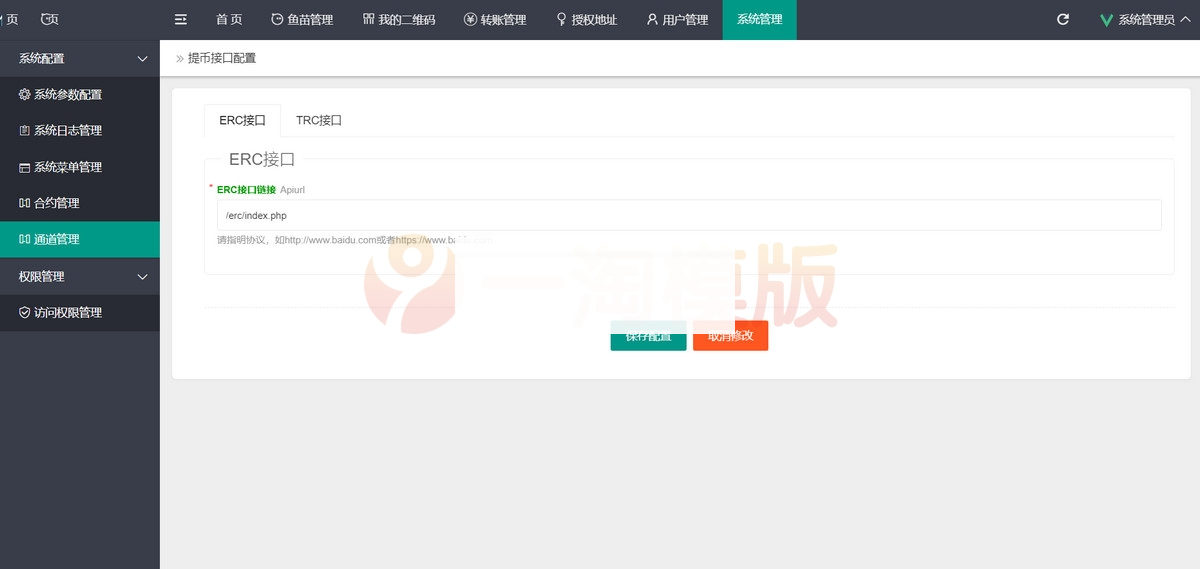Collapse the 系统配置 sidebar group
Viewport: 1200px width, 569px height.
click(x=80, y=59)
